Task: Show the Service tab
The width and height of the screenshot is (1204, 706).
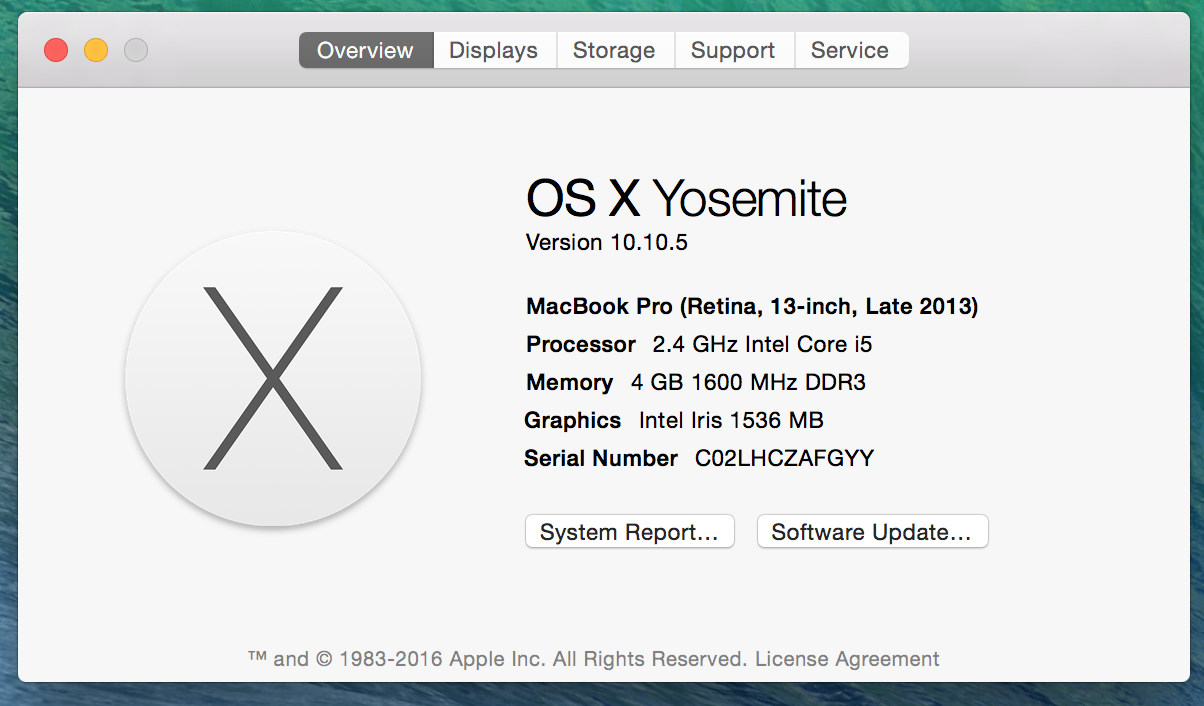Action: click(x=850, y=50)
